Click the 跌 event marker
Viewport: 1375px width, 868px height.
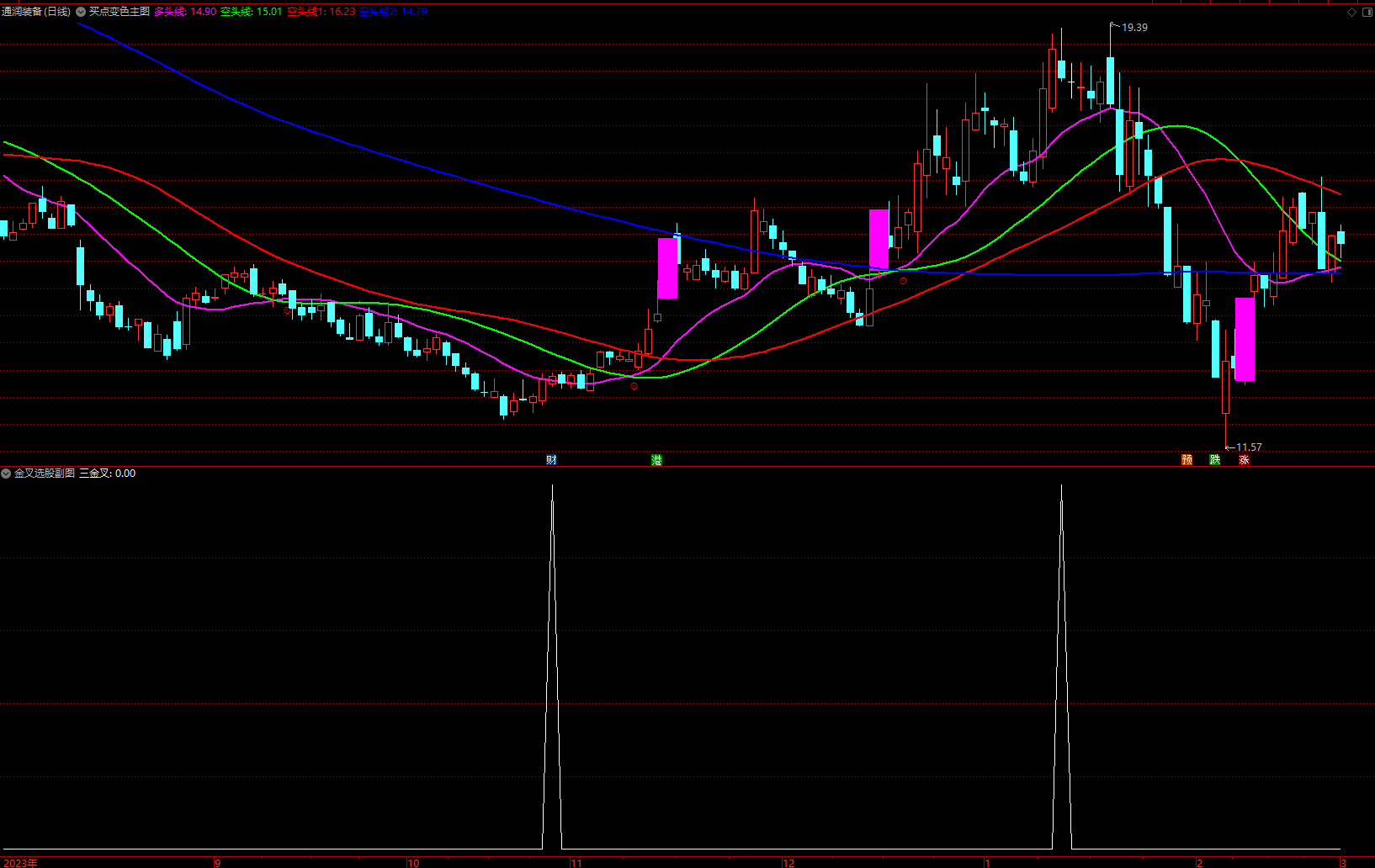1214,459
